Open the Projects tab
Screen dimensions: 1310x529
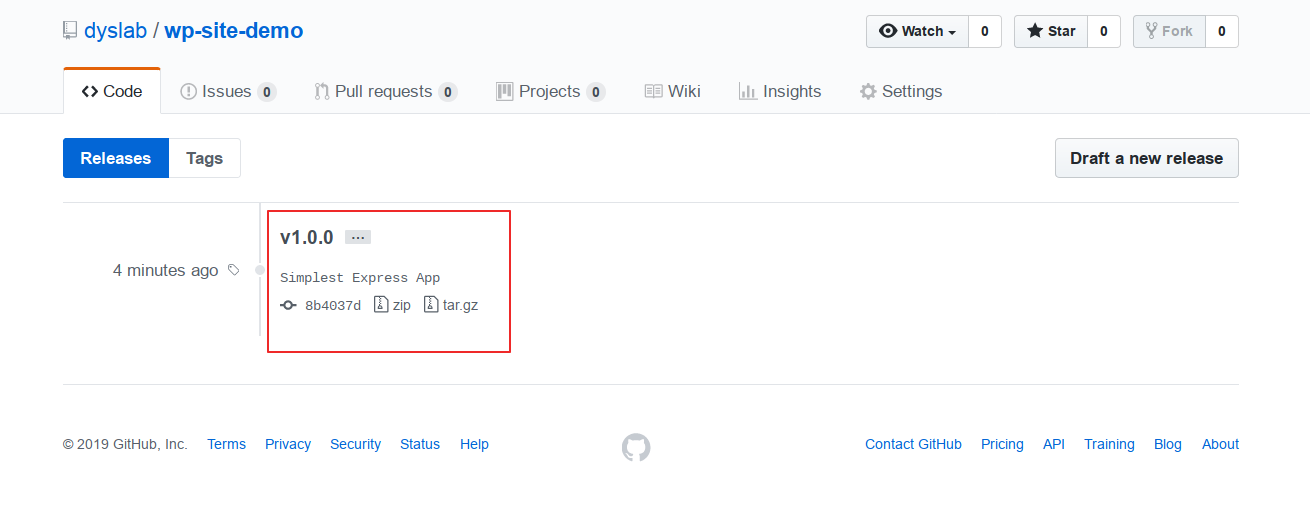[550, 91]
